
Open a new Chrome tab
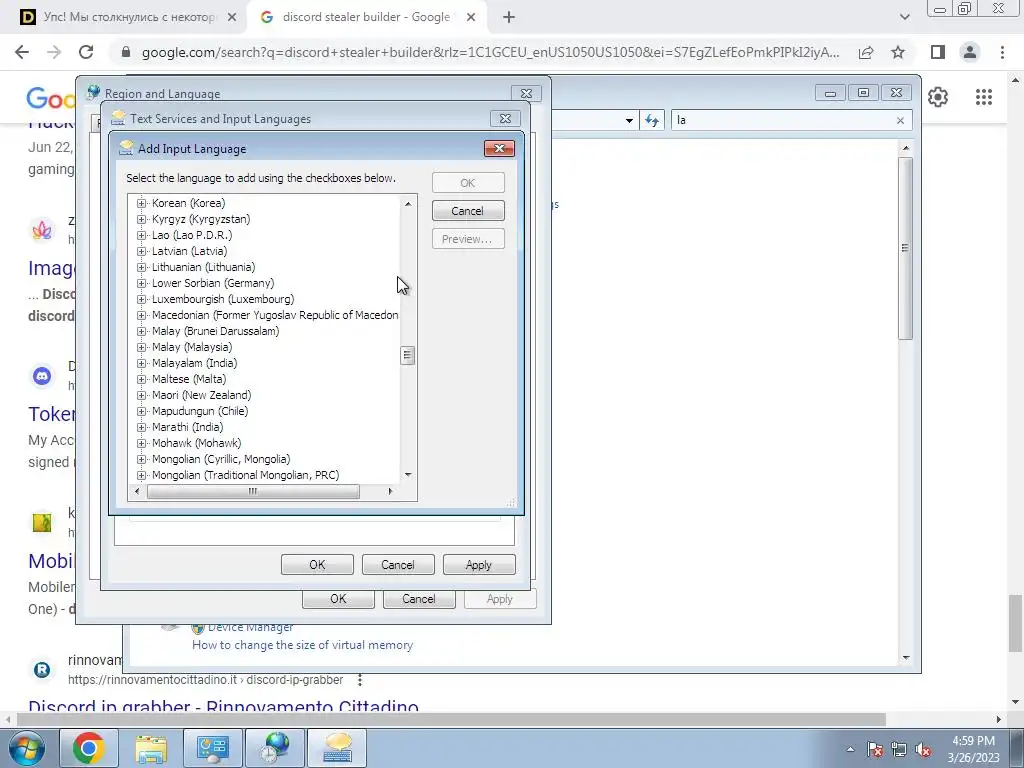click(509, 18)
